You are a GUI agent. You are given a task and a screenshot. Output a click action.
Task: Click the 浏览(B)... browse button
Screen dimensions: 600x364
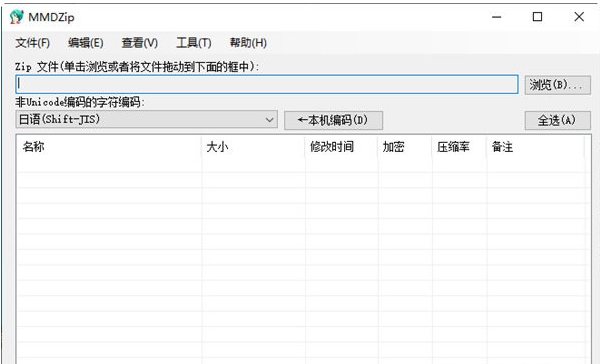coord(557,85)
